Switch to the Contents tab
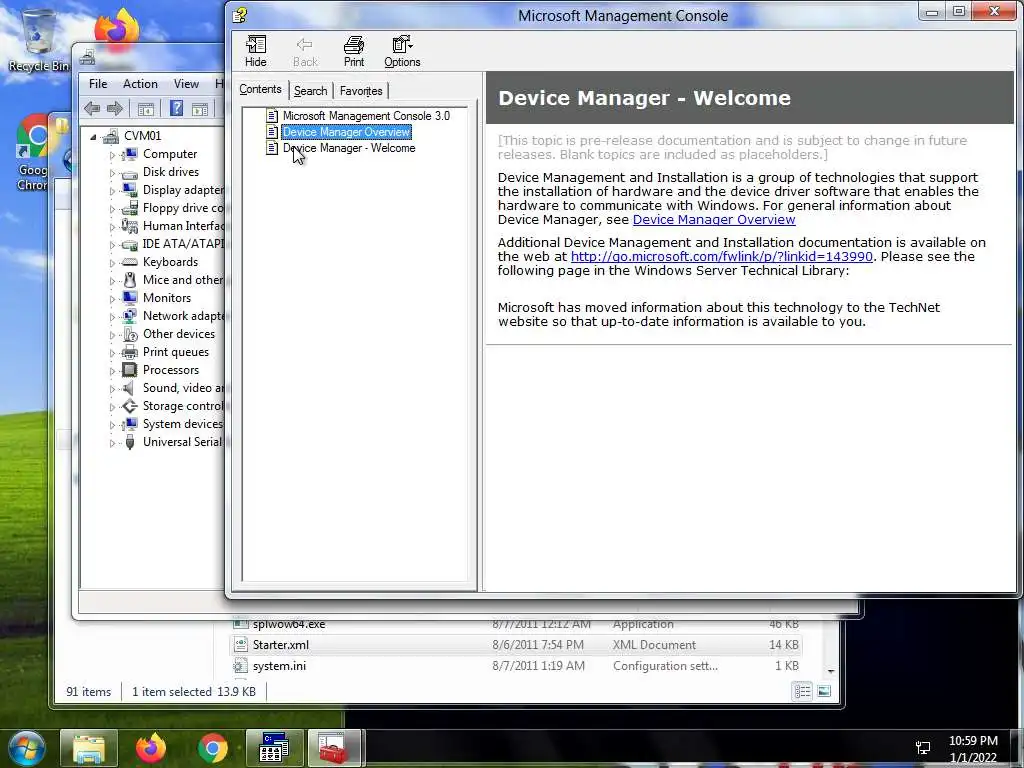 coord(260,89)
